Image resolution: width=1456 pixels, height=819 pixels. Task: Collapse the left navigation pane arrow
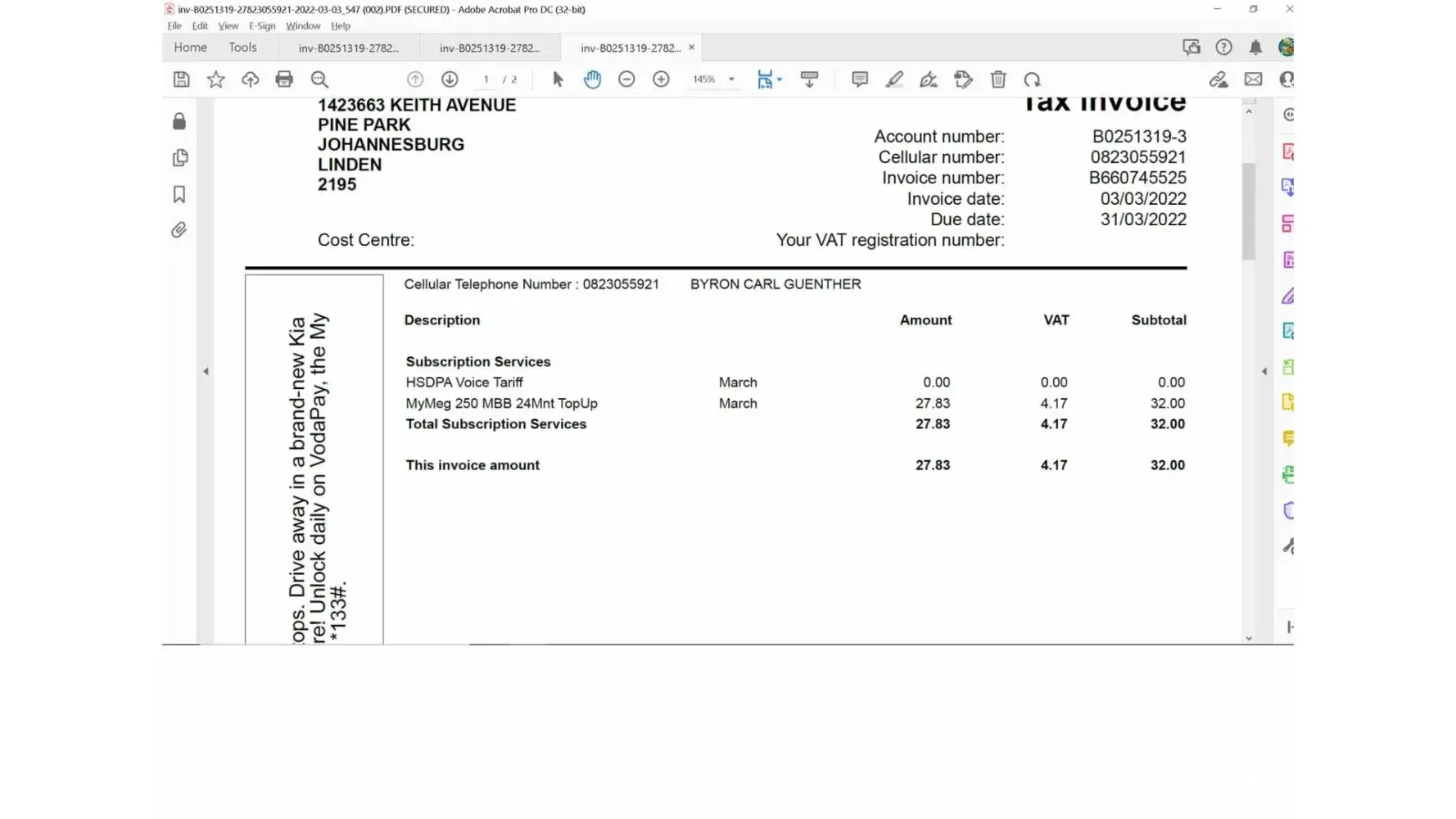tap(206, 371)
